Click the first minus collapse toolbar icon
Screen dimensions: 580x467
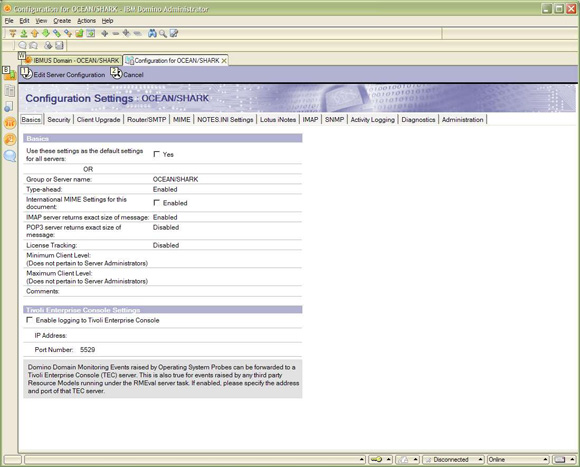point(115,34)
